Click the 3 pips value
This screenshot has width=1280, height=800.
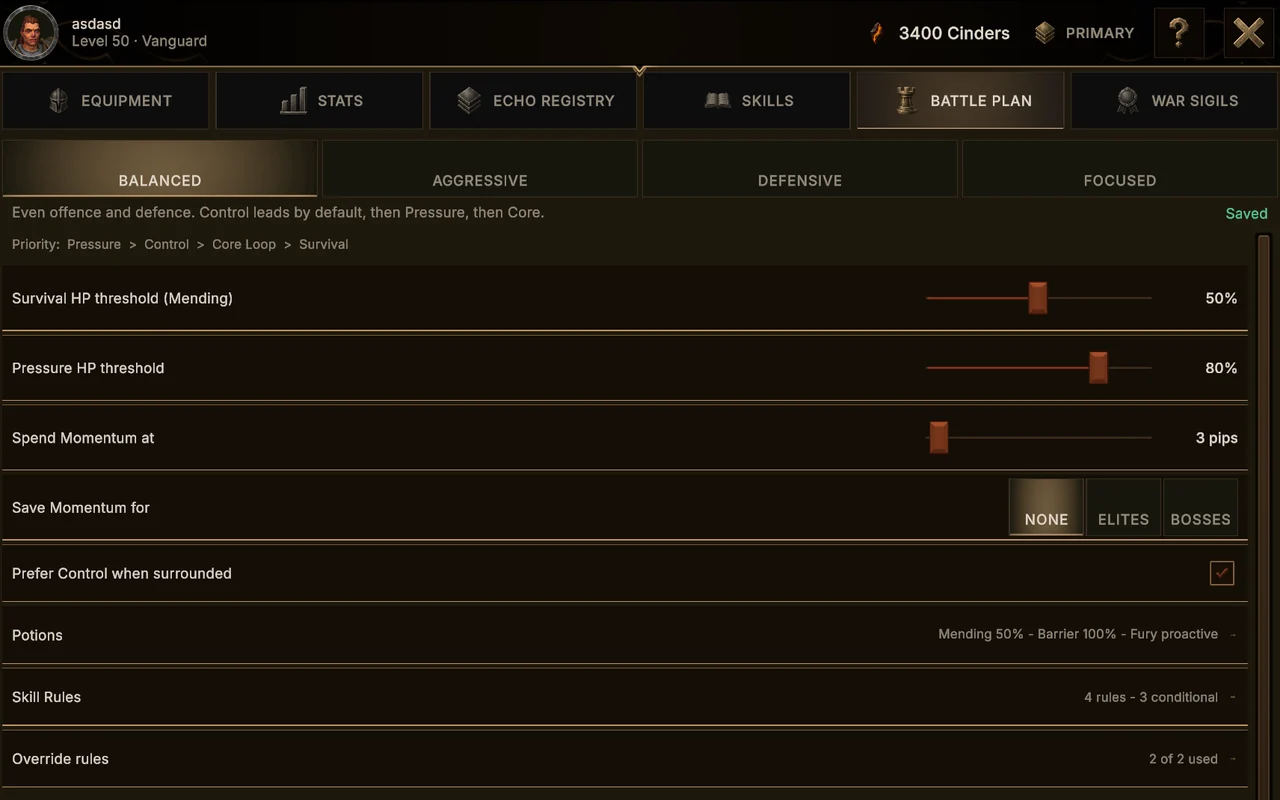1217,438
